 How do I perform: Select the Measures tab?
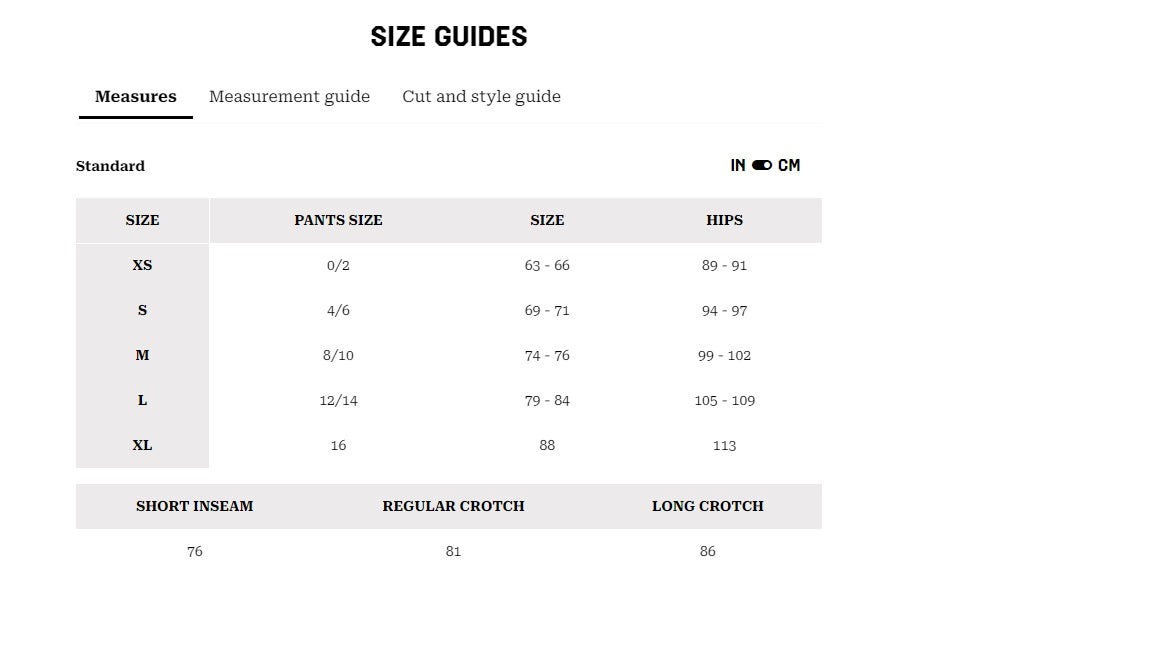[x=136, y=96]
